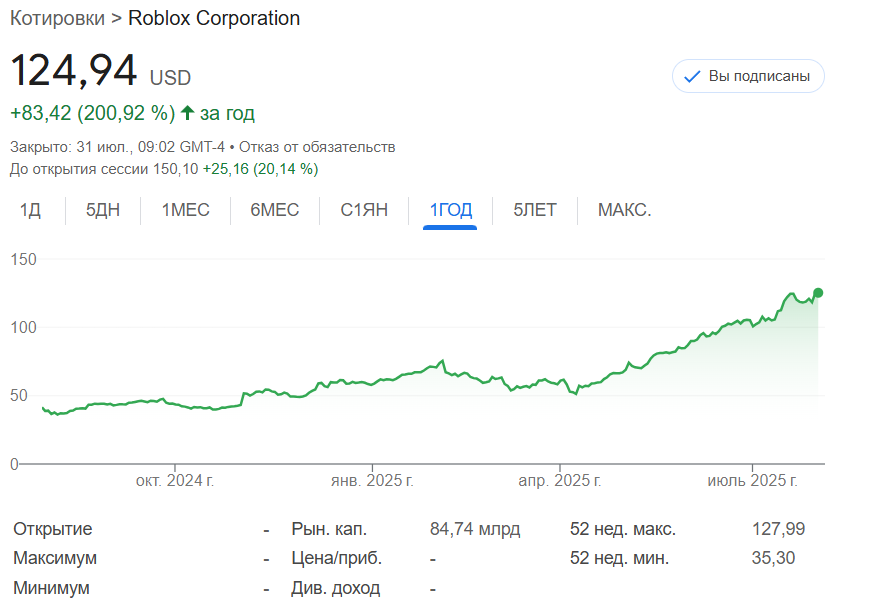Click the "июль 2025 г." axis label
The width and height of the screenshot is (869, 611).
pos(753,480)
